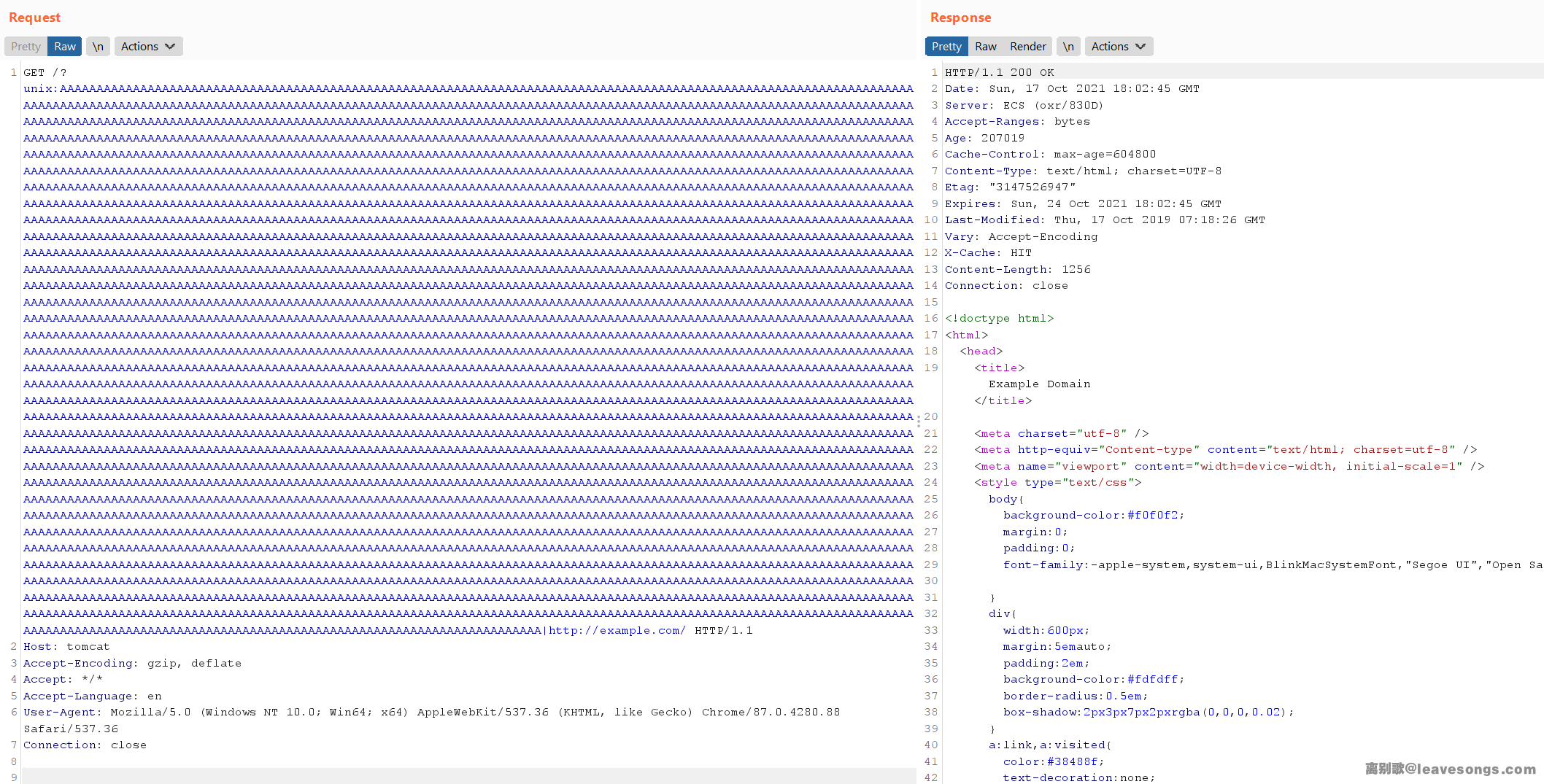
Task: Click the background-color #f0f0f2 value in response
Action: point(1152,516)
